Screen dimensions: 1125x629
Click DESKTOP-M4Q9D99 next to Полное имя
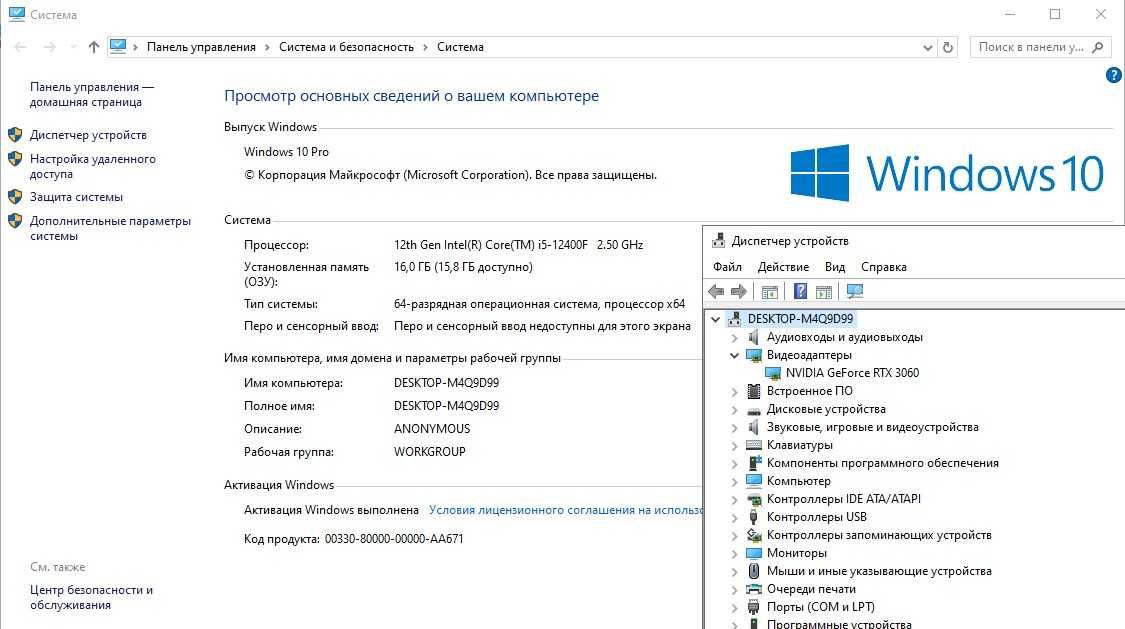point(446,406)
